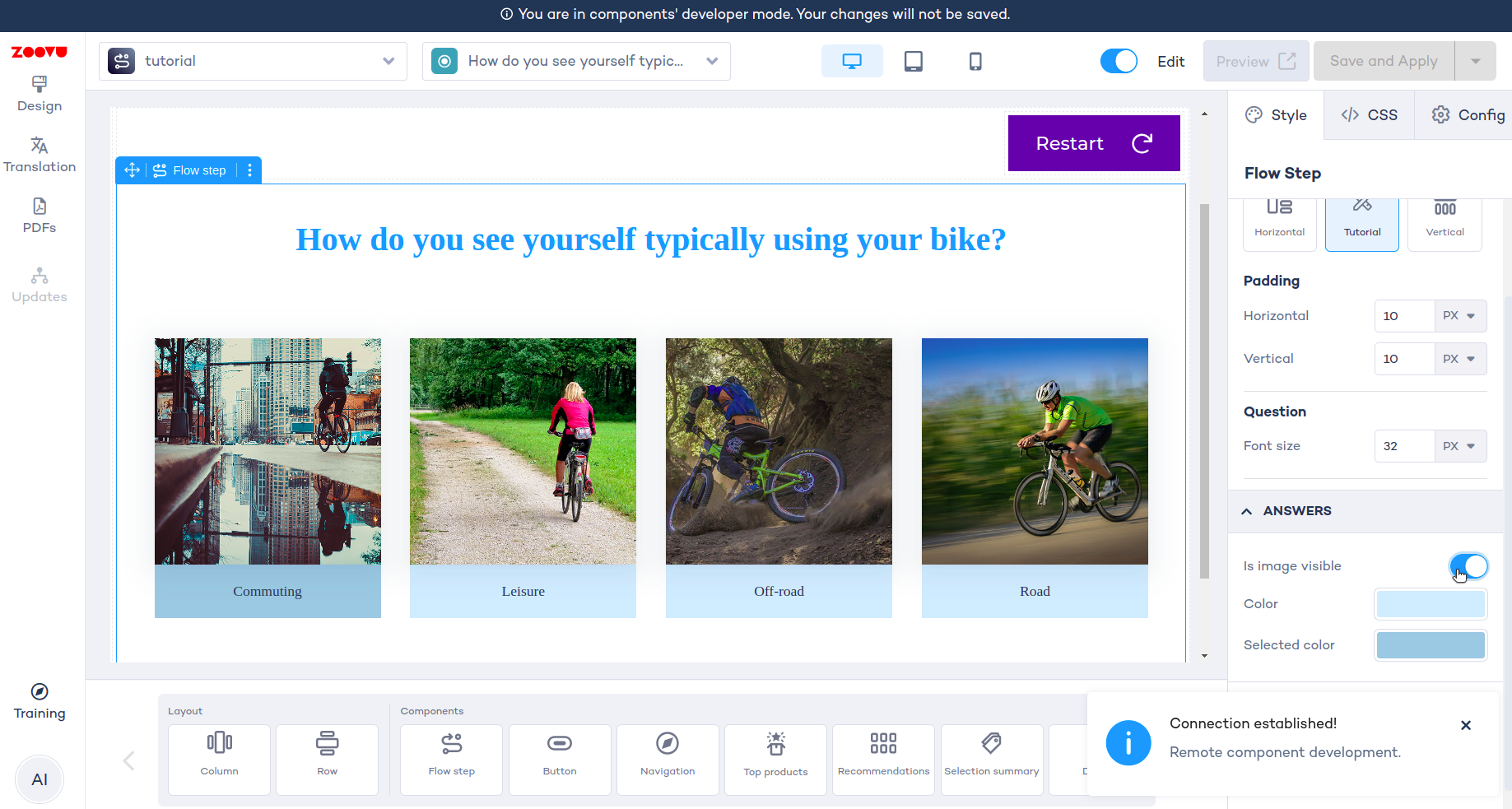
Task: Open the tutorial project dropdown
Action: click(253, 62)
